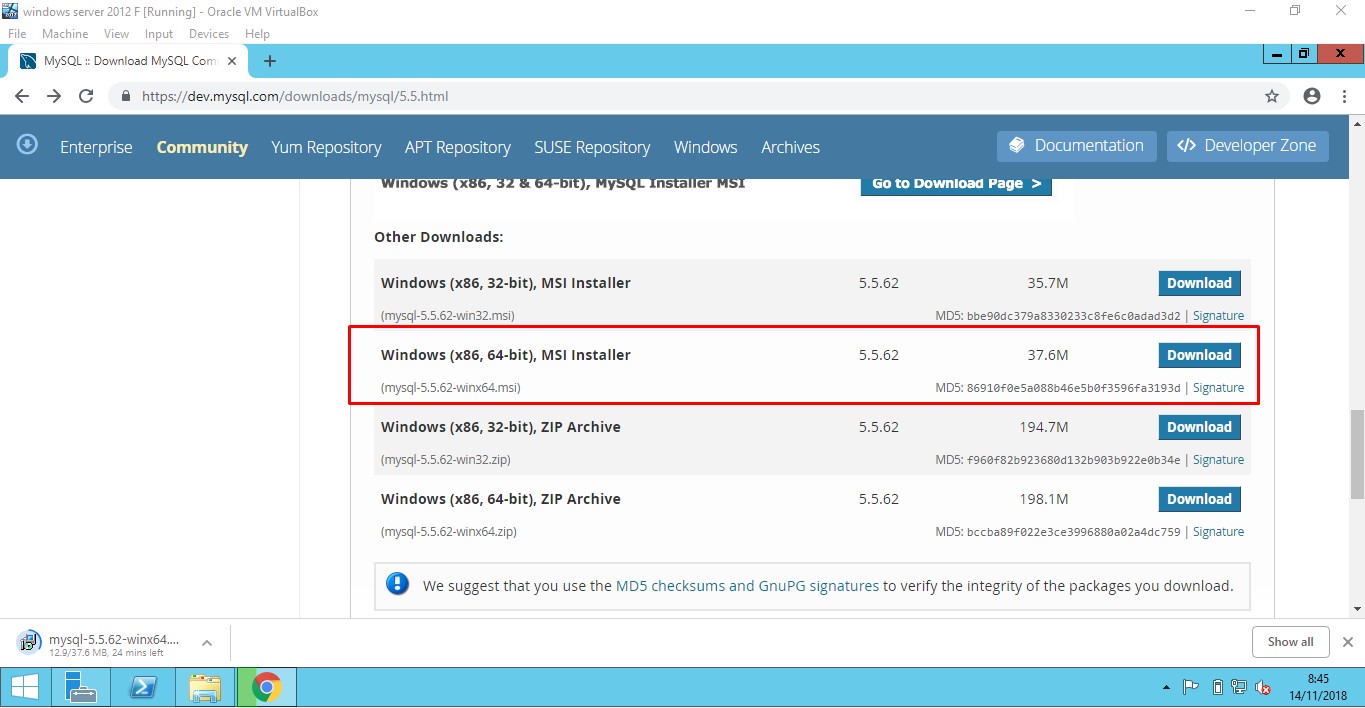Click the page vertical scrollbar thumb

(x=1356, y=453)
